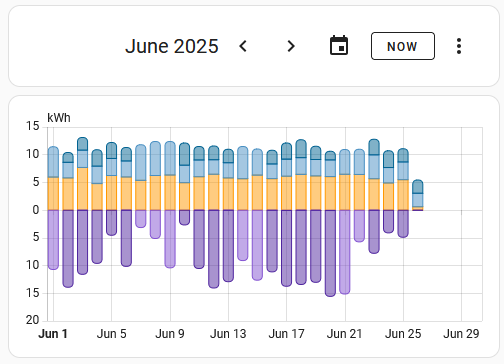Click the Jun 29 axis label
Viewport: 504px width, 364px height.
[x=461, y=334]
